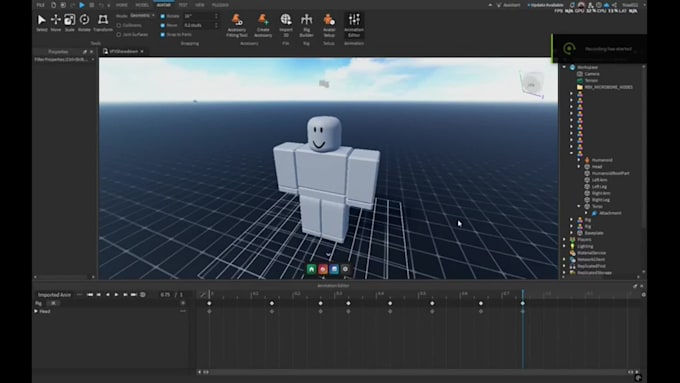Toggle the Rotate snapping checkbox
The height and width of the screenshot is (383, 680).
163,16
